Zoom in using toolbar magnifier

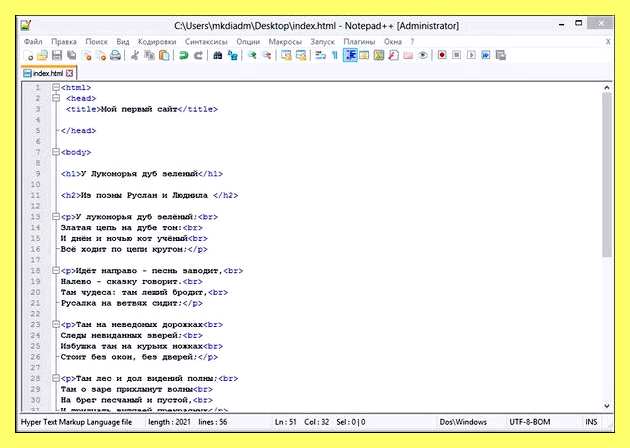[x=252, y=55]
